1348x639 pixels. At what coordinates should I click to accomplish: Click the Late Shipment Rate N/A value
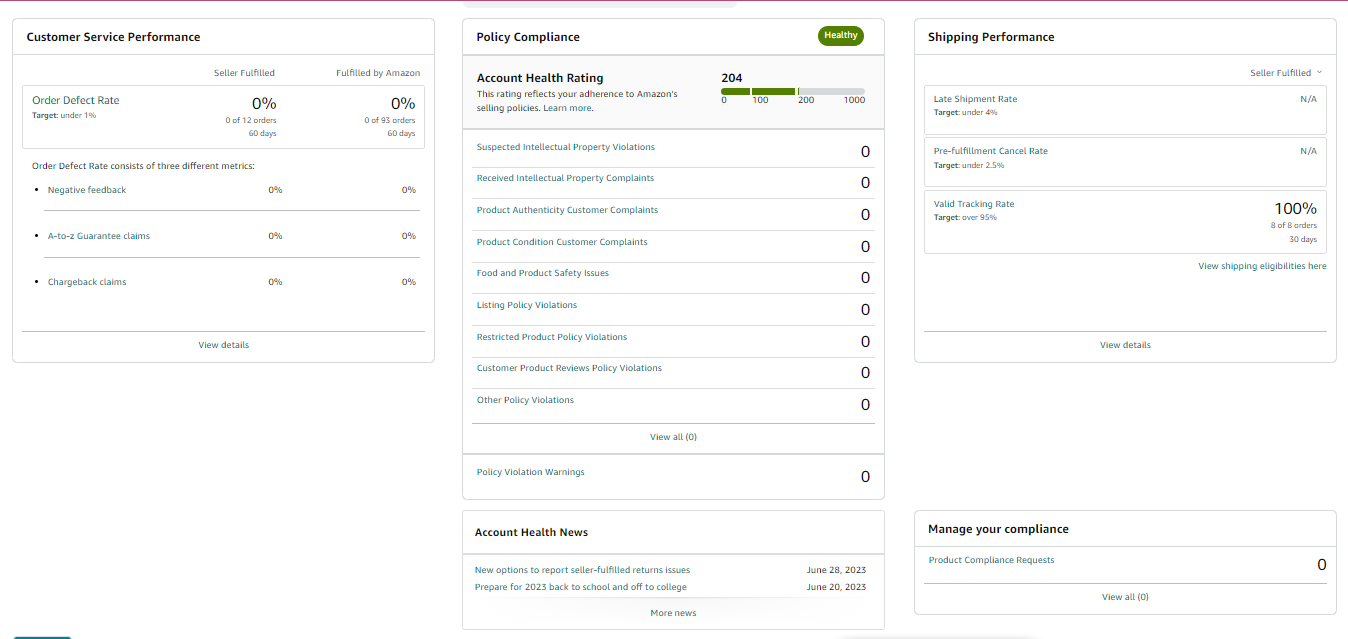1308,99
